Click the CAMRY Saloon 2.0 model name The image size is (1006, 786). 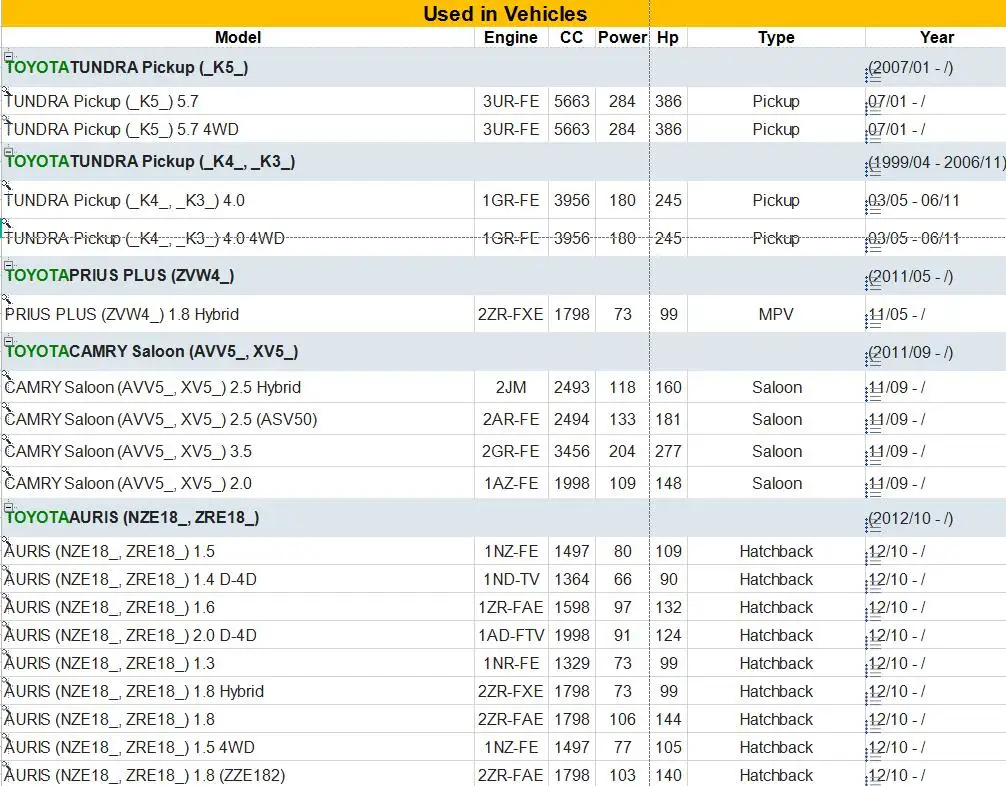(x=128, y=483)
